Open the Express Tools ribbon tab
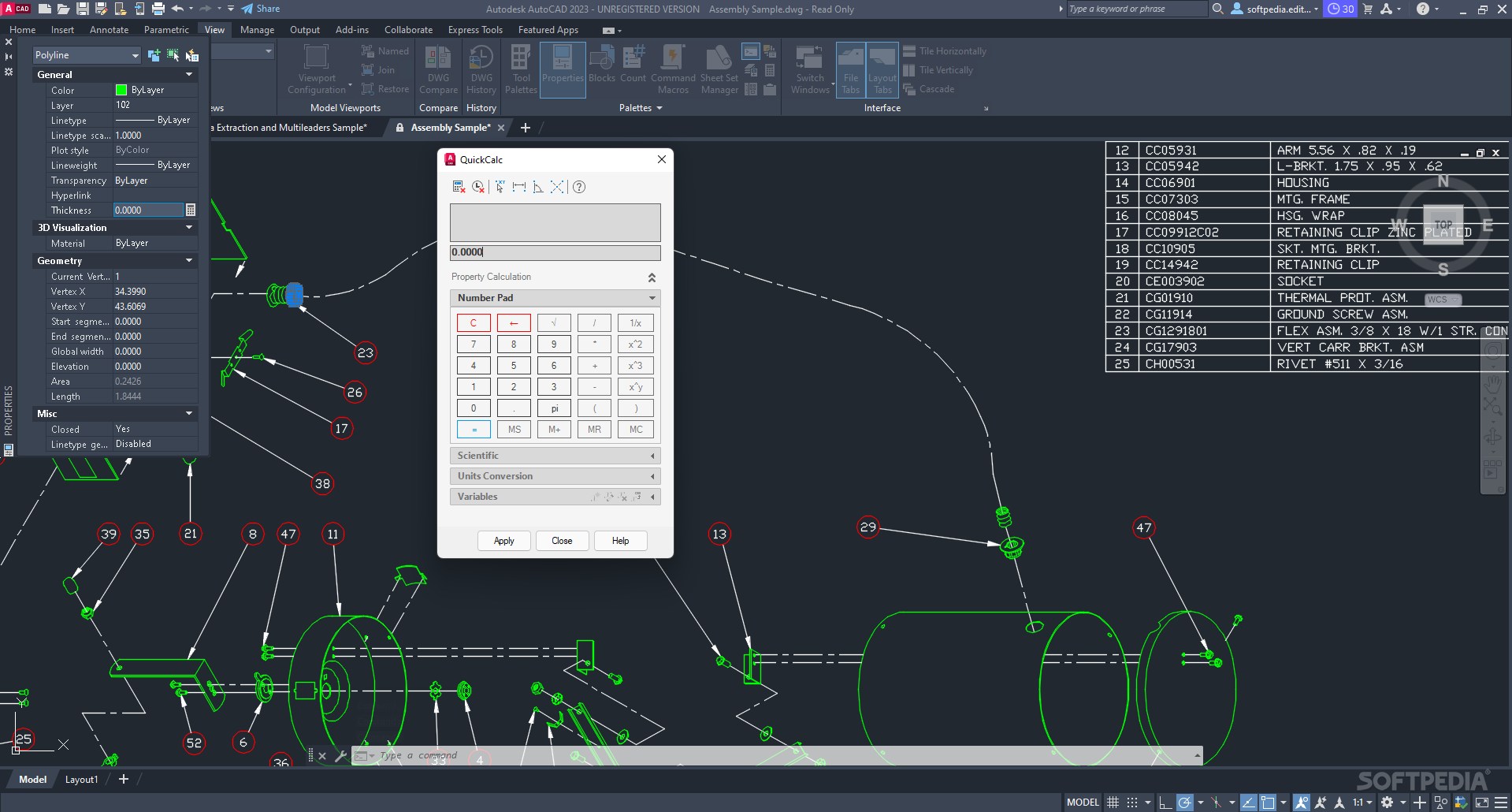This screenshot has width=1512, height=812. click(x=475, y=30)
